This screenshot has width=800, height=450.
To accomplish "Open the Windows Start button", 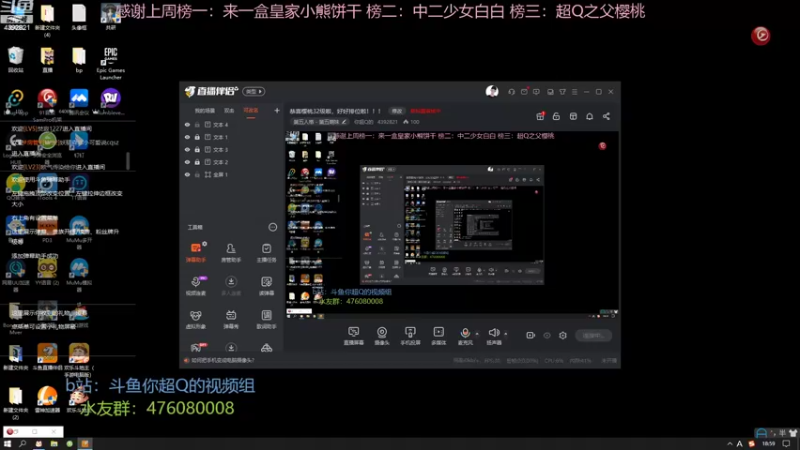I will click(x=8, y=444).
